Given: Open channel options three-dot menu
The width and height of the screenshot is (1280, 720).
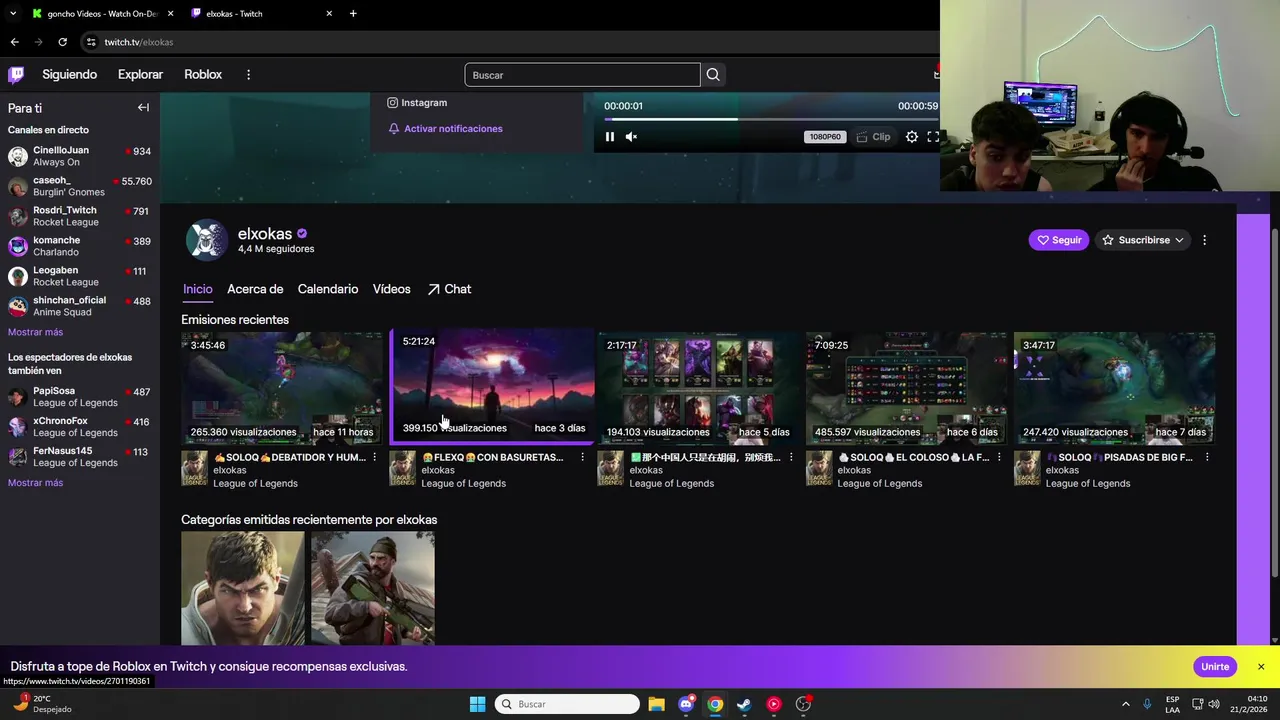Looking at the screenshot, I should [1204, 240].
